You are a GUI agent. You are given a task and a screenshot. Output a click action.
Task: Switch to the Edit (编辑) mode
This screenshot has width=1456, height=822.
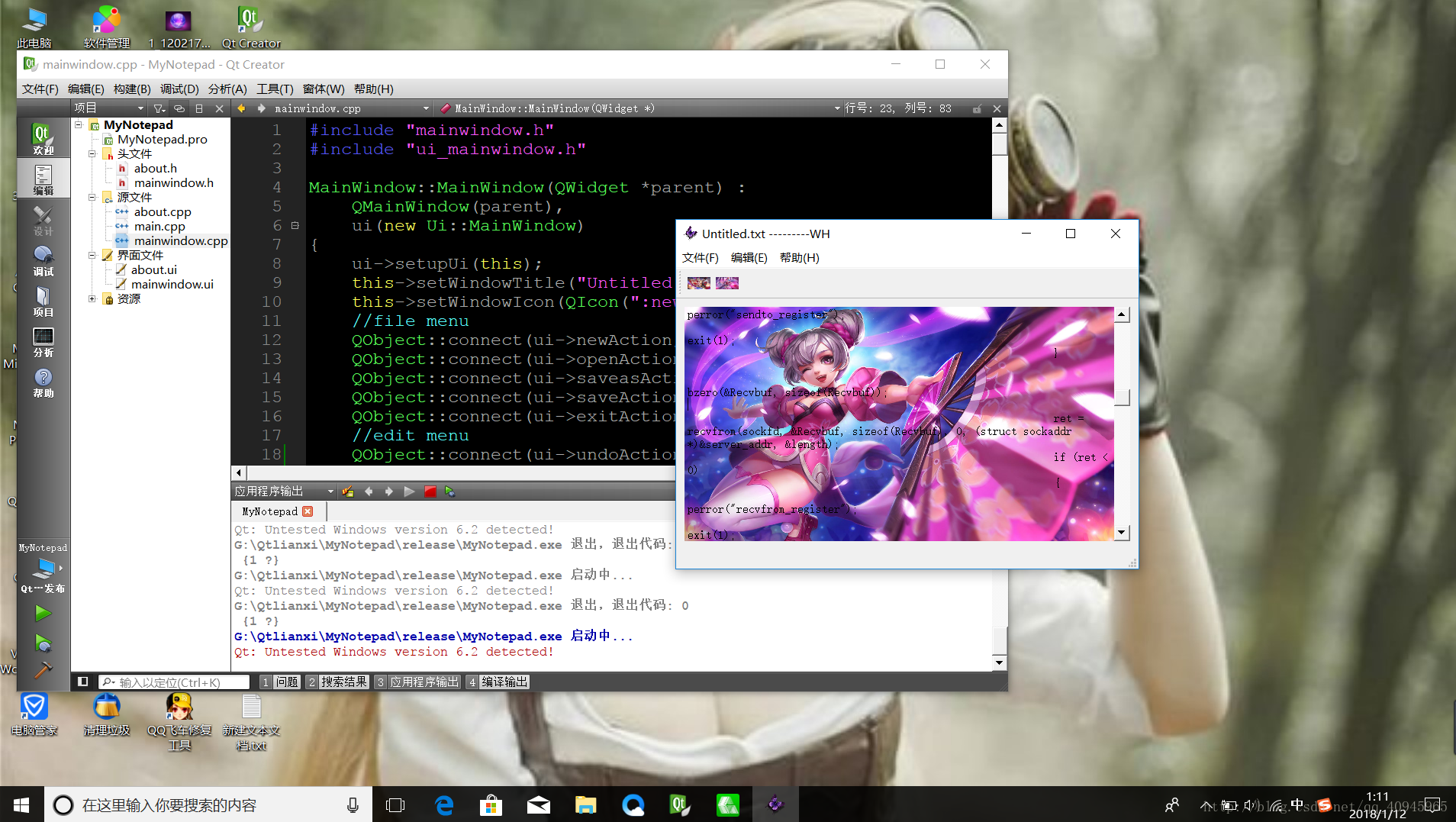[43, 179]
